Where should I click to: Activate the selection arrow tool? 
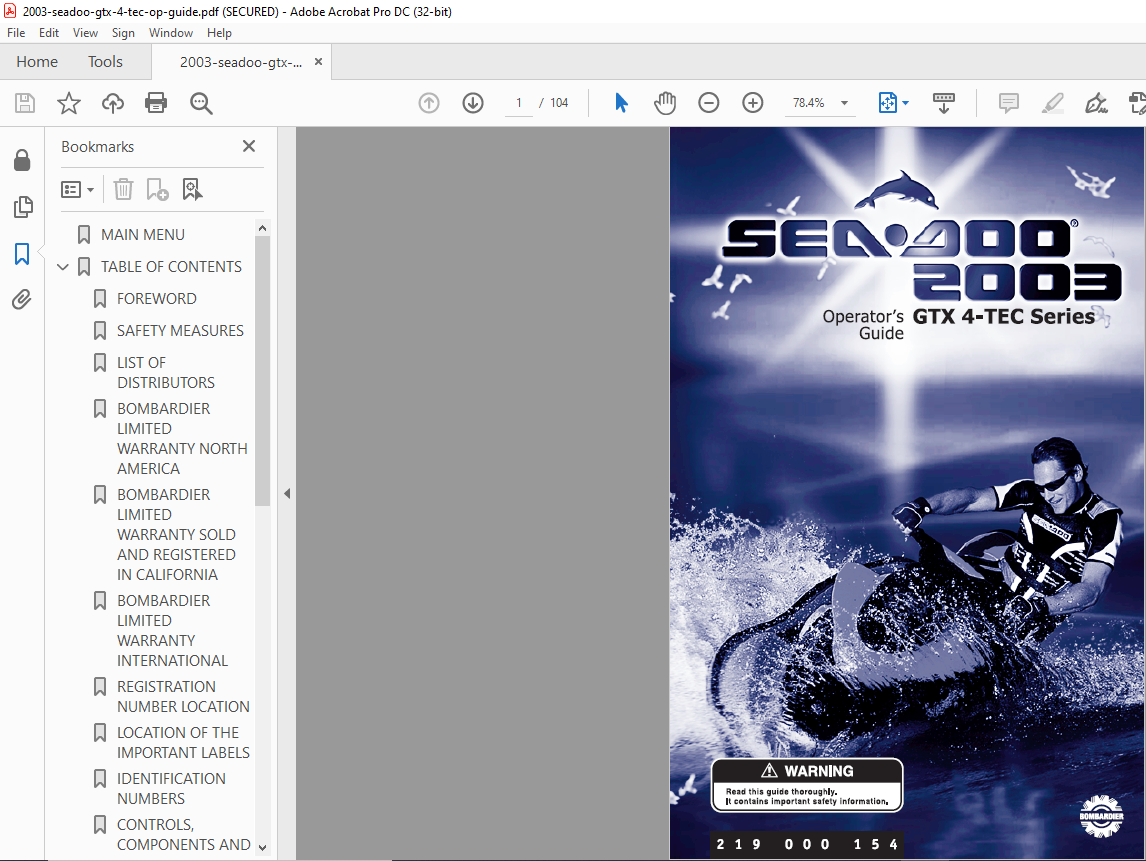click(621, 103)
